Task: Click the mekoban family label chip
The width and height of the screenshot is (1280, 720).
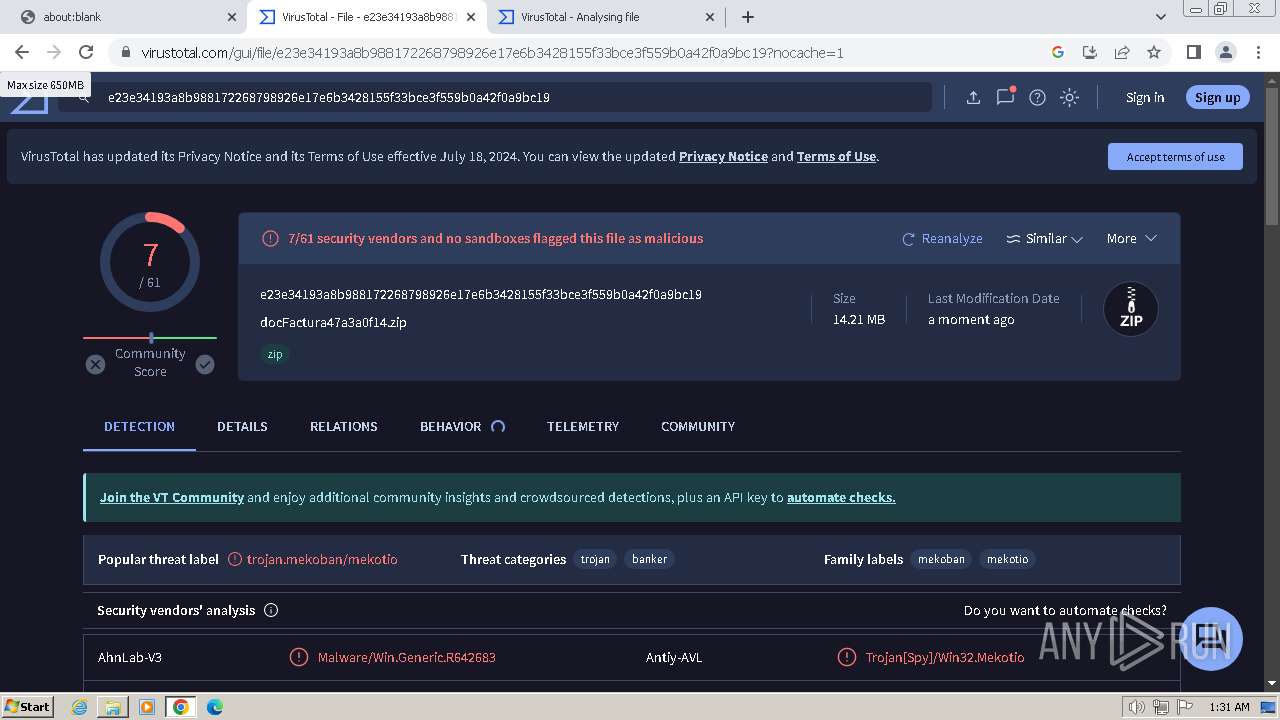Action: tap(941, 559)
